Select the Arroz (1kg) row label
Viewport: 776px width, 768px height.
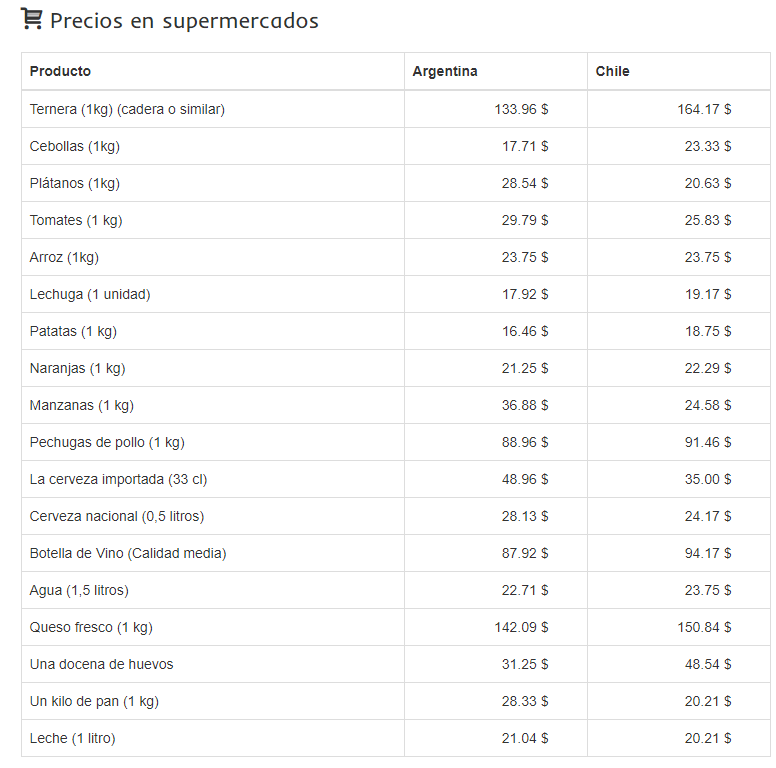click(x=64, y=257)
